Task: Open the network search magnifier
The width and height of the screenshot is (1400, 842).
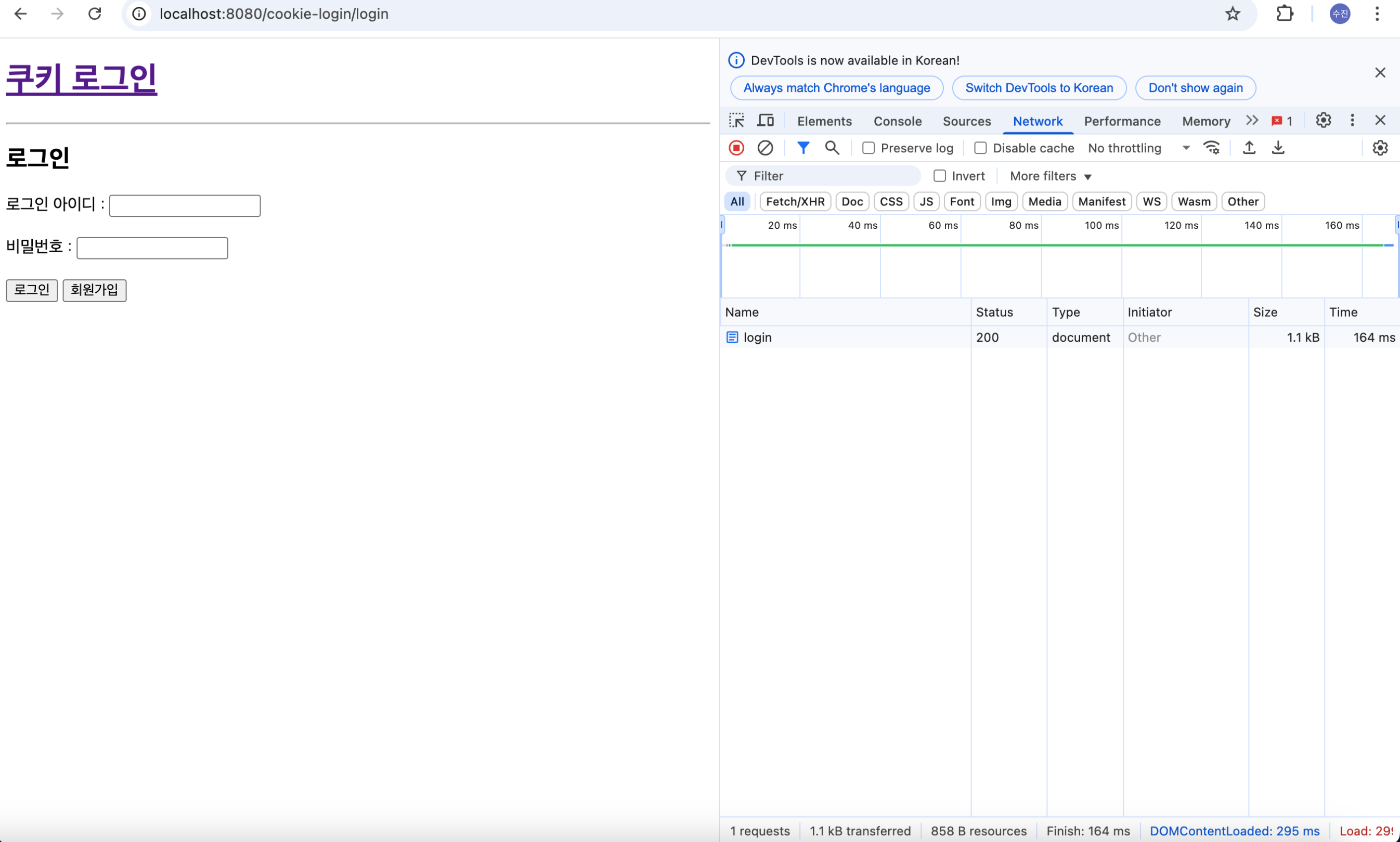Action: click(832, 148)
